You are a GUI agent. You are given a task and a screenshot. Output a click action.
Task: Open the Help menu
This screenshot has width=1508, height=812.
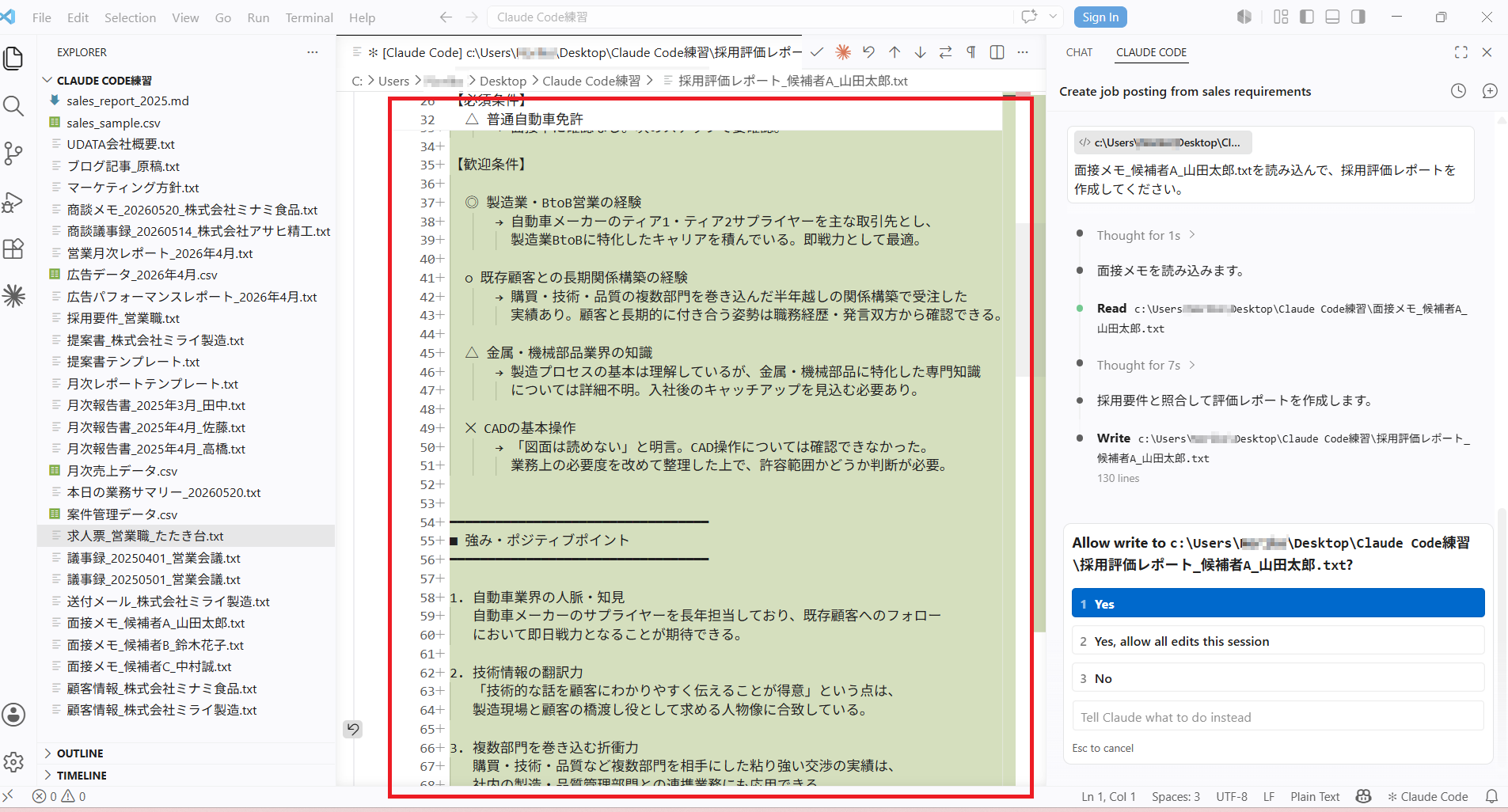pyautogui.click(x=362, y=17)
